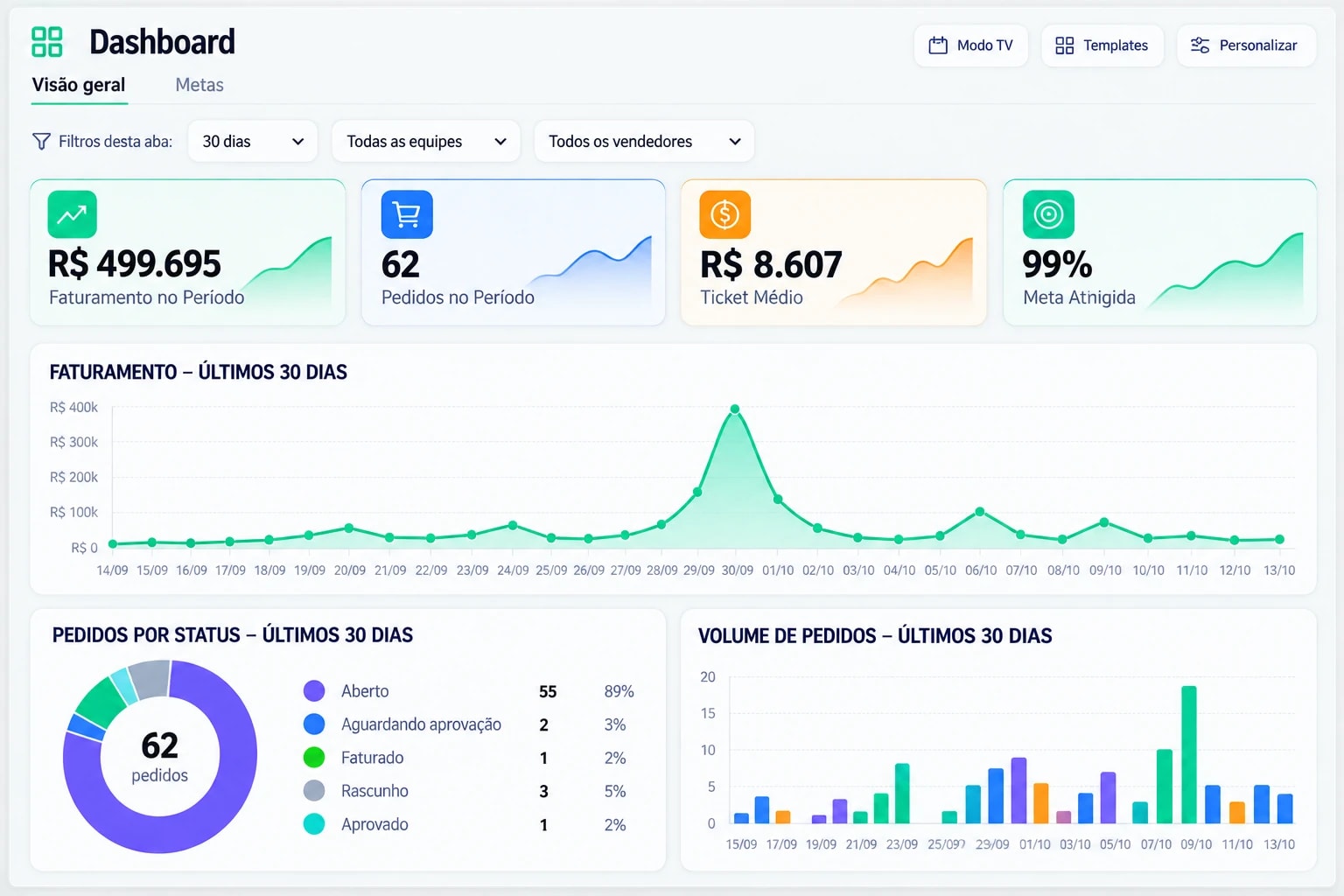Open the 30 dias period dropdown
1344x896 pixels.
coord(252,141)
